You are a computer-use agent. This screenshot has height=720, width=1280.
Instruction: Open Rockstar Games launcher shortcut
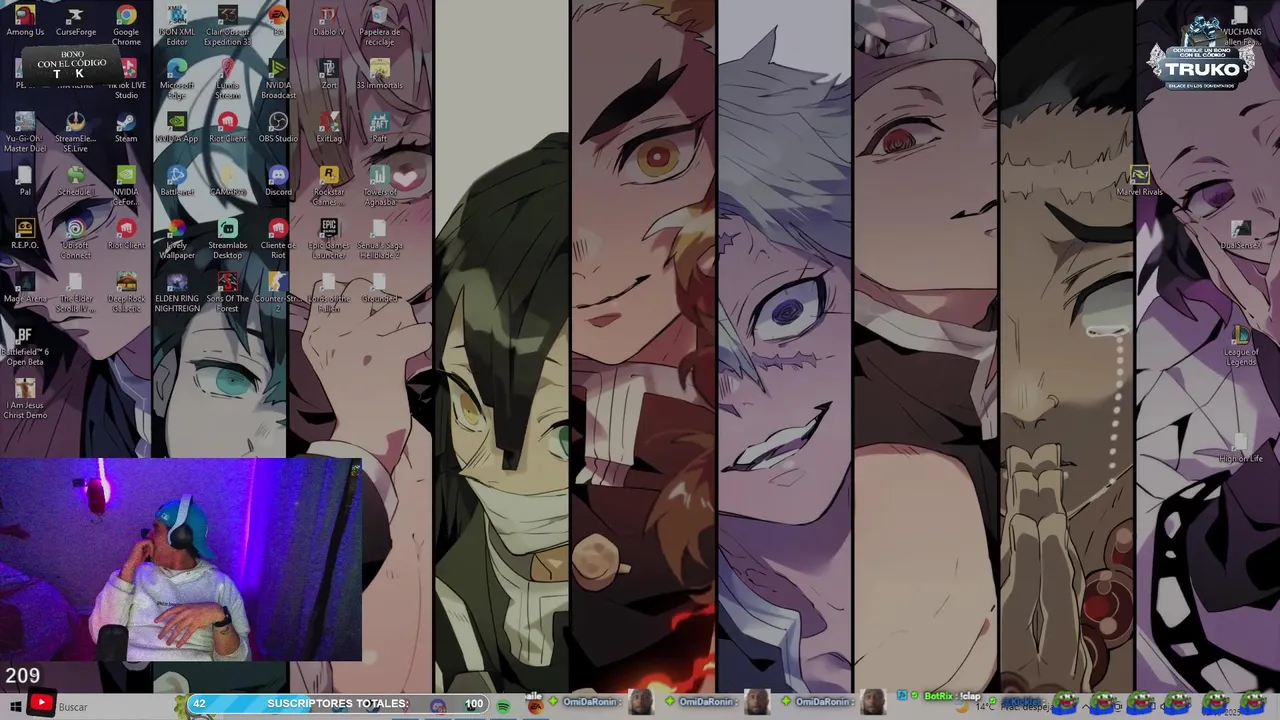click(x=329, y=185)
